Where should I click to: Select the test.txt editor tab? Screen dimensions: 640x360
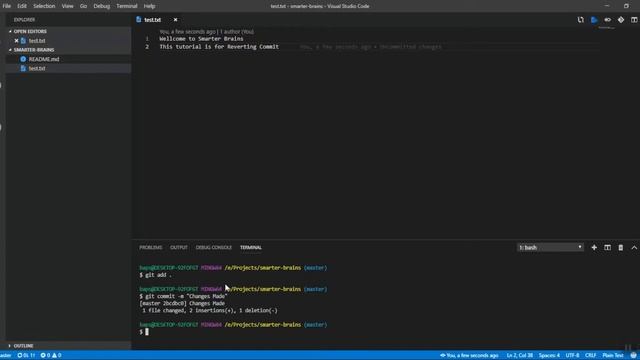pyautogui.click(x=153, y=20)
